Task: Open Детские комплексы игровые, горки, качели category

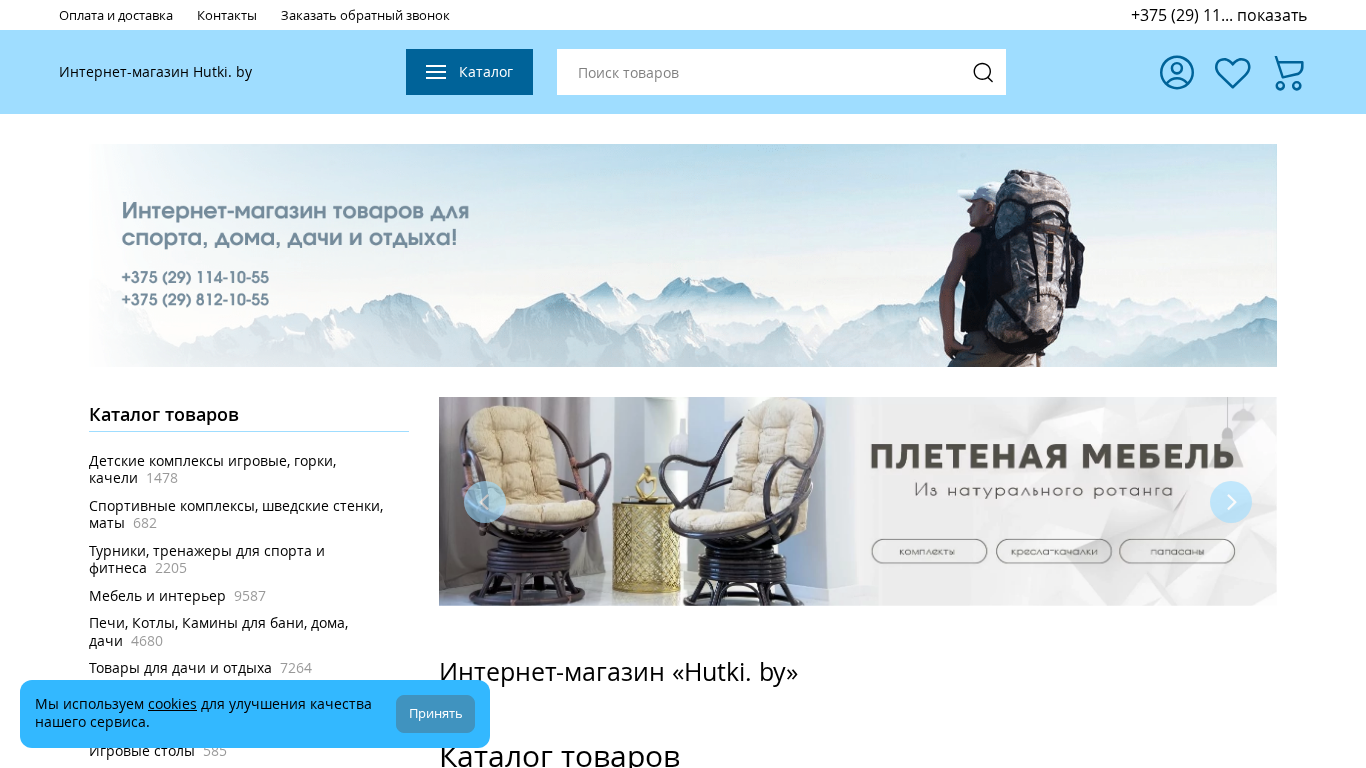Action: [213, 469]
